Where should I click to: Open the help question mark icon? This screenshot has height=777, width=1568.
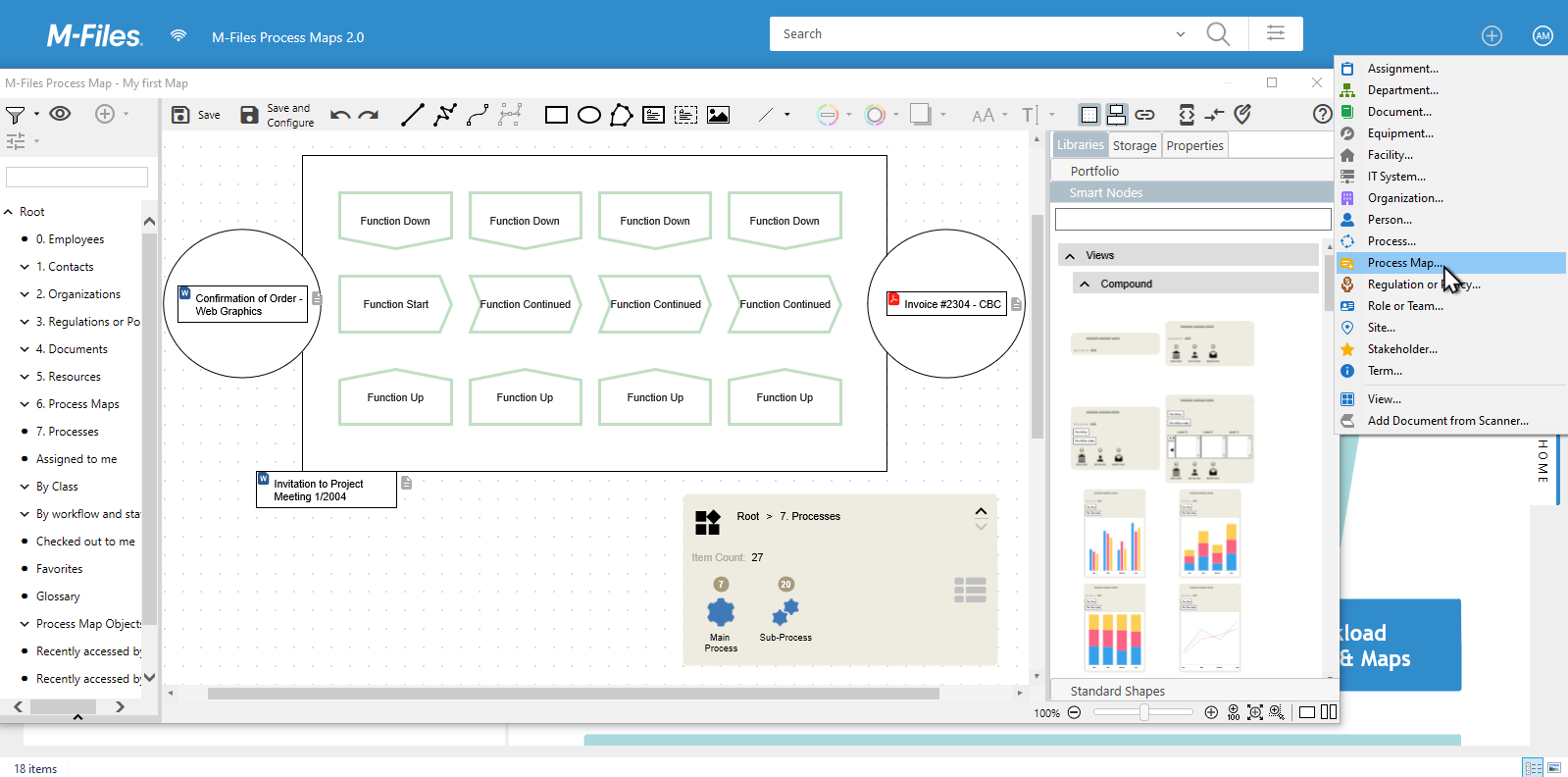click(1321, 114)
